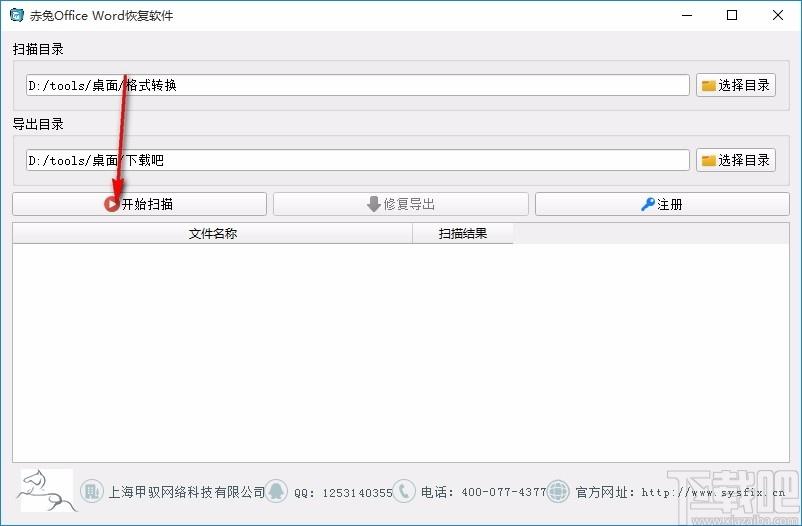802x526 pixels.
Task: Click the telephone icon
Action: pos(404,492)
